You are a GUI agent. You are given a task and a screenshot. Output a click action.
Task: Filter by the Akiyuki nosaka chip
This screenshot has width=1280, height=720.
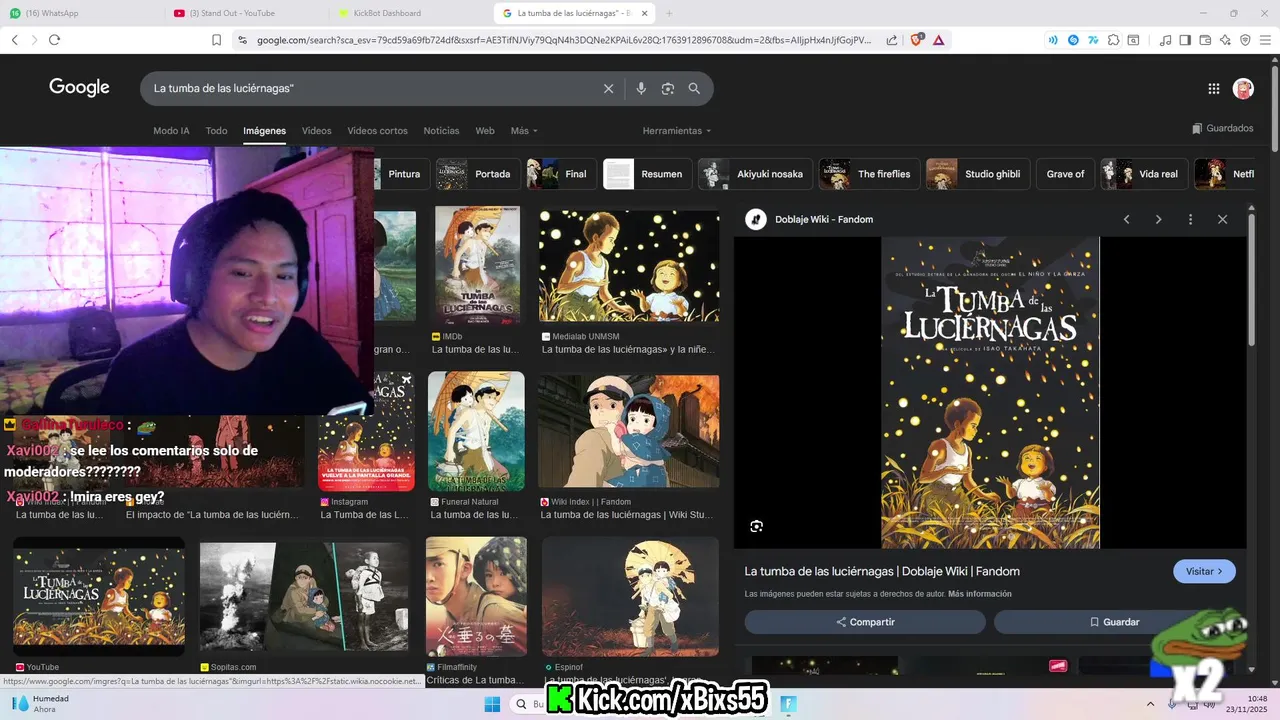(755, 174)
